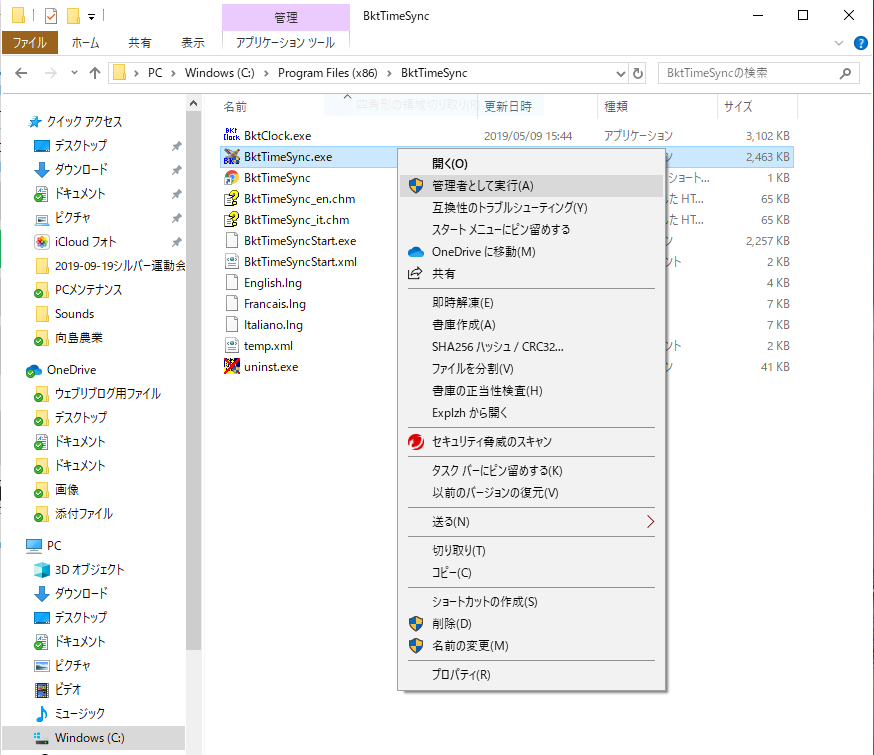Open the ホーム ribbon tab

(x=85, y=43)
